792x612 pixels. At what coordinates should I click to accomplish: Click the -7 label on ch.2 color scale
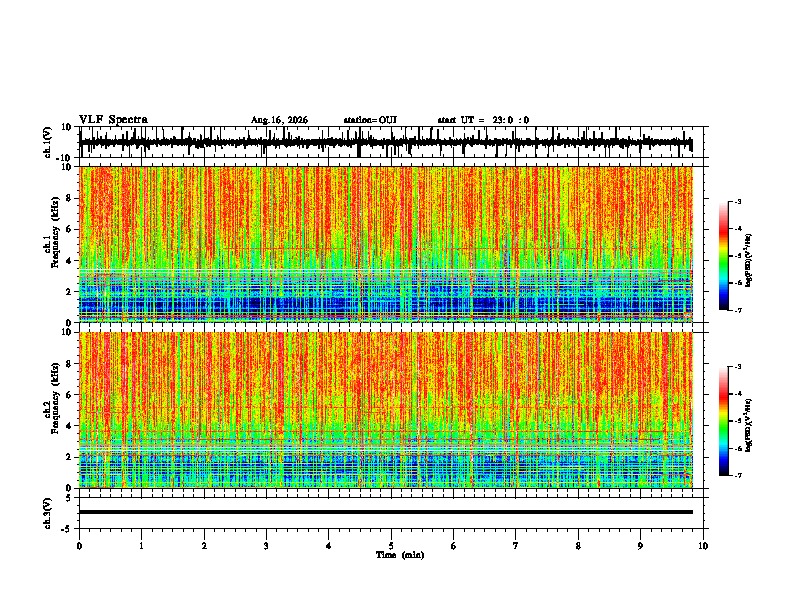pyautogui.click(x=738, y=476)
